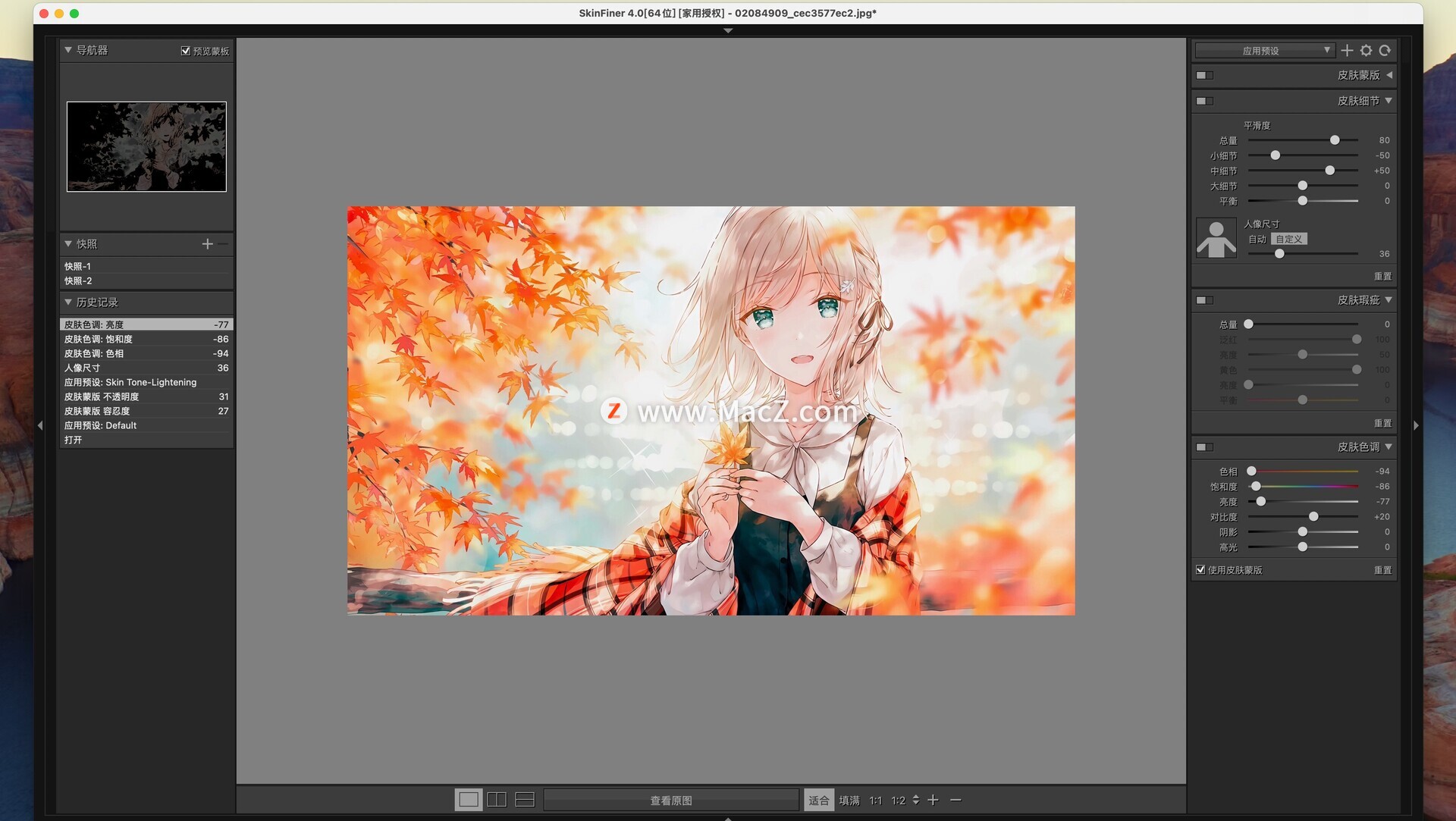Open preset settings gear icon
The width and height of the screenshot is (1456, 821).
pos(1366,51)
